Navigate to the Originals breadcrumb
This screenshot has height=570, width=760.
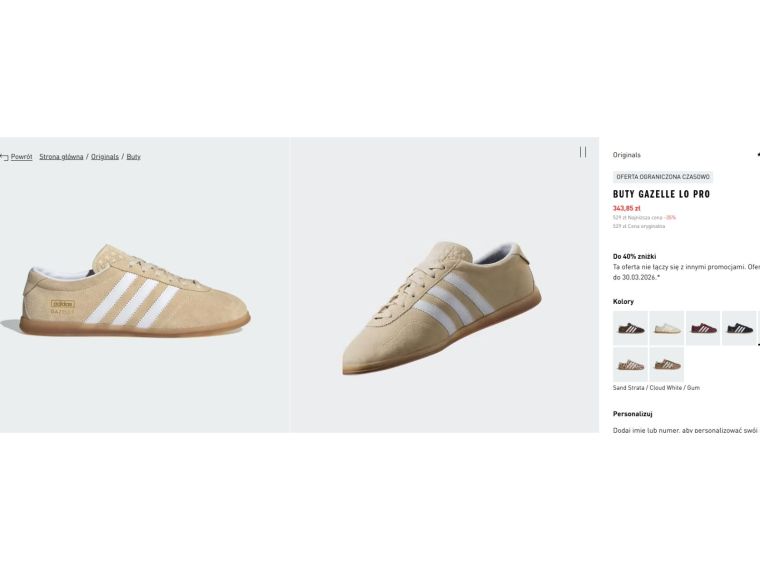tap(105, 157)
